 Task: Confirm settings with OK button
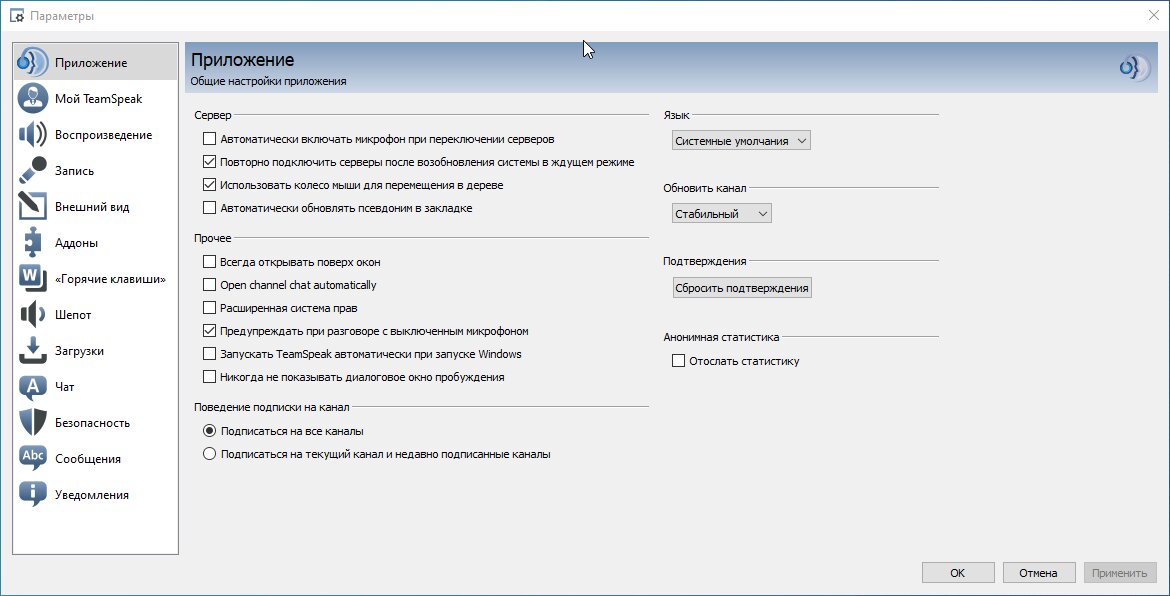tap(958, 573)
